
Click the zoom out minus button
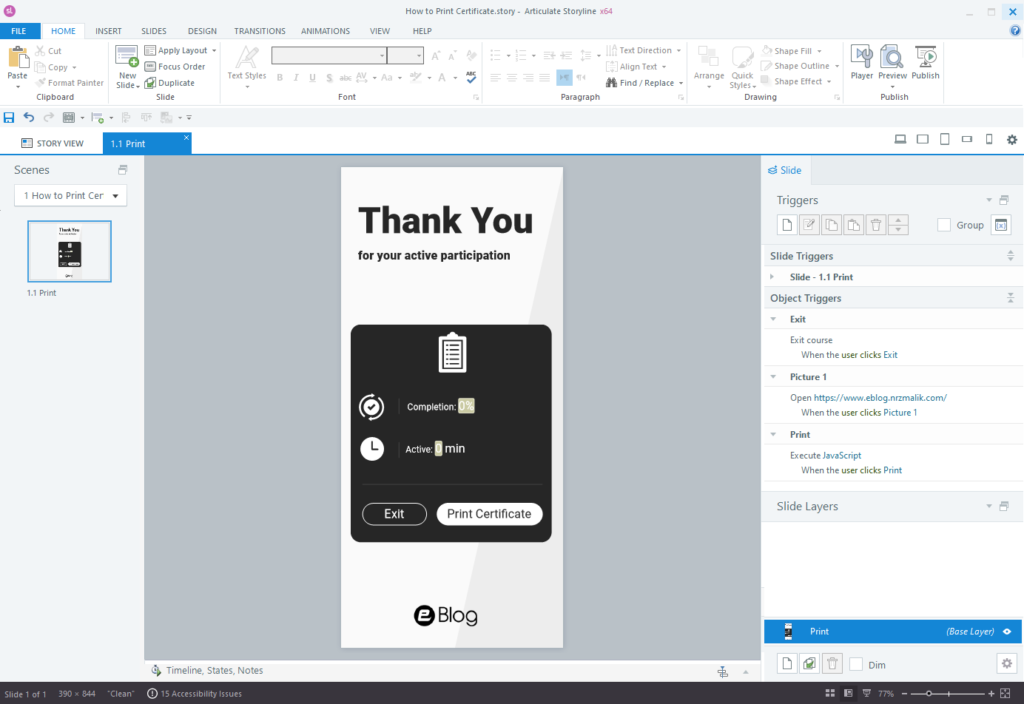904,694
